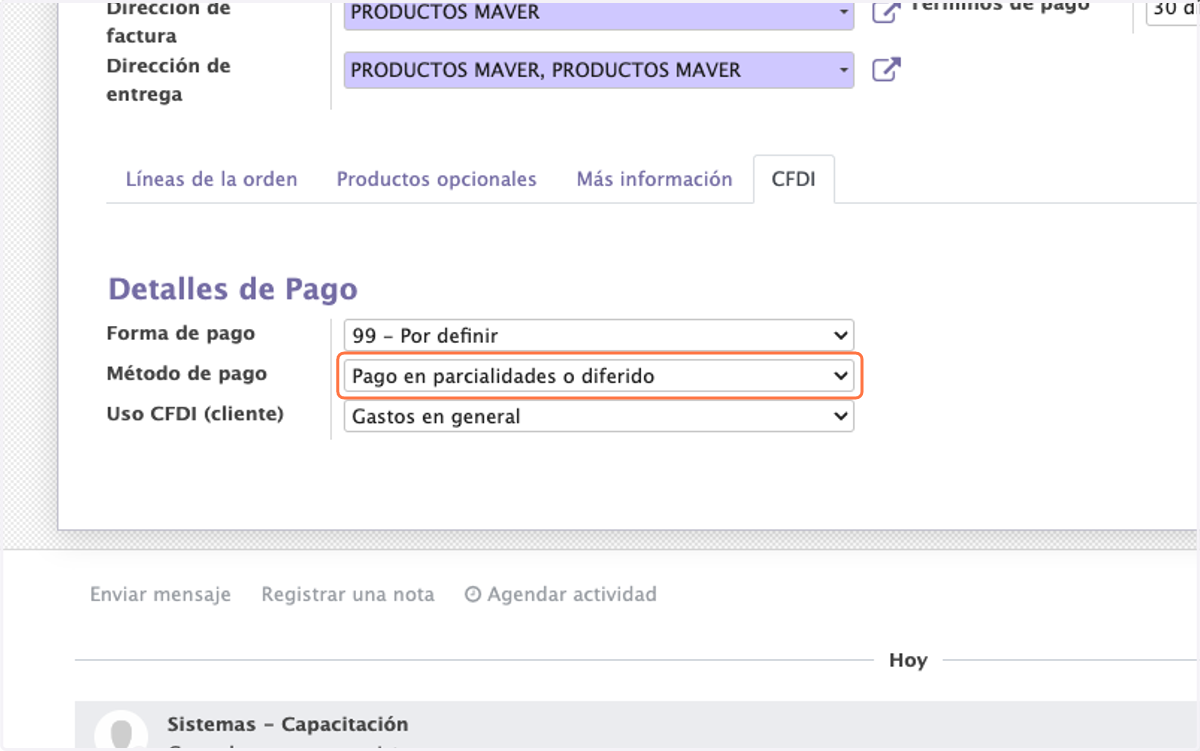Click the Uso CFDI (cliente) label
Image resolution: width=1200 pixels, height=751 pixels.
point(195,413)
